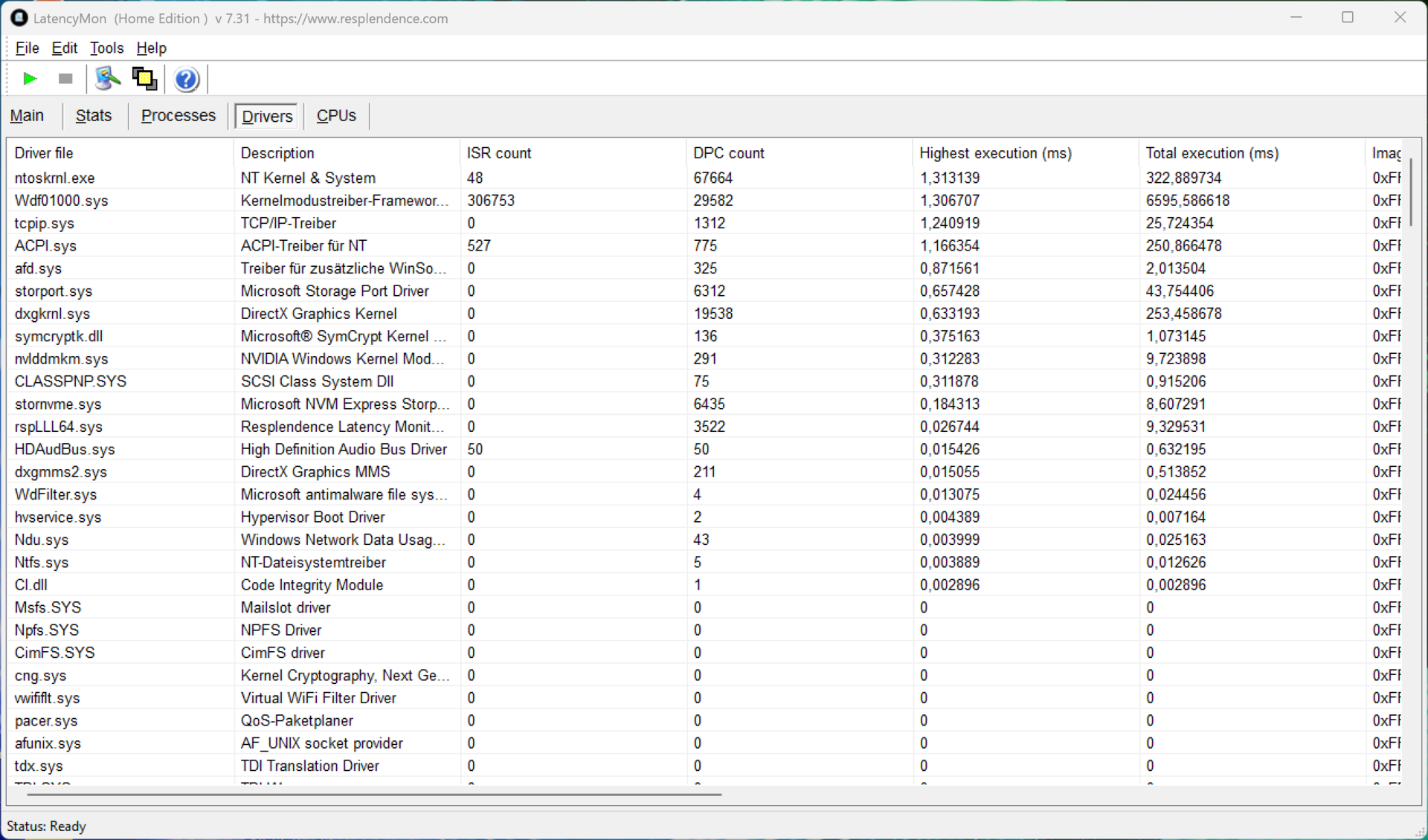The image size is (1428, 840).
Task: Click the overlapping windows toolbar icon
Action: click(x=144, y=79)
